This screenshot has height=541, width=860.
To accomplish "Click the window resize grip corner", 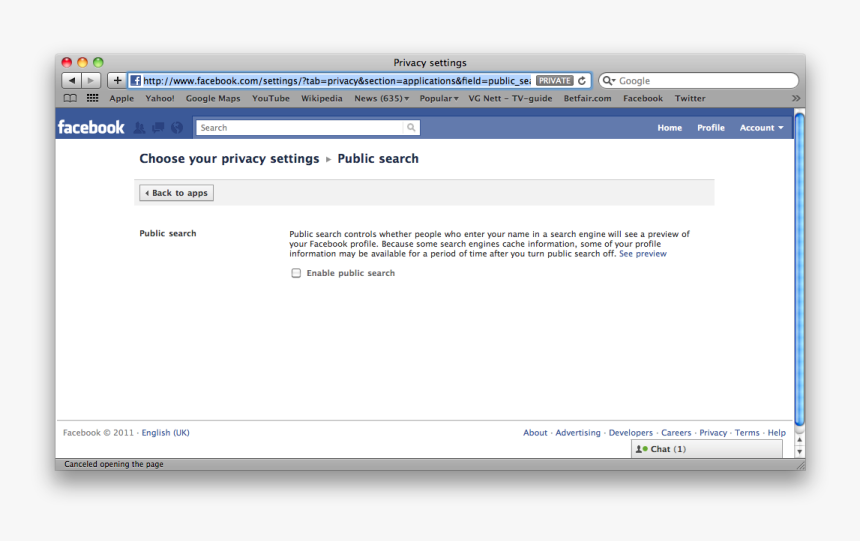I will pos(801,465).
